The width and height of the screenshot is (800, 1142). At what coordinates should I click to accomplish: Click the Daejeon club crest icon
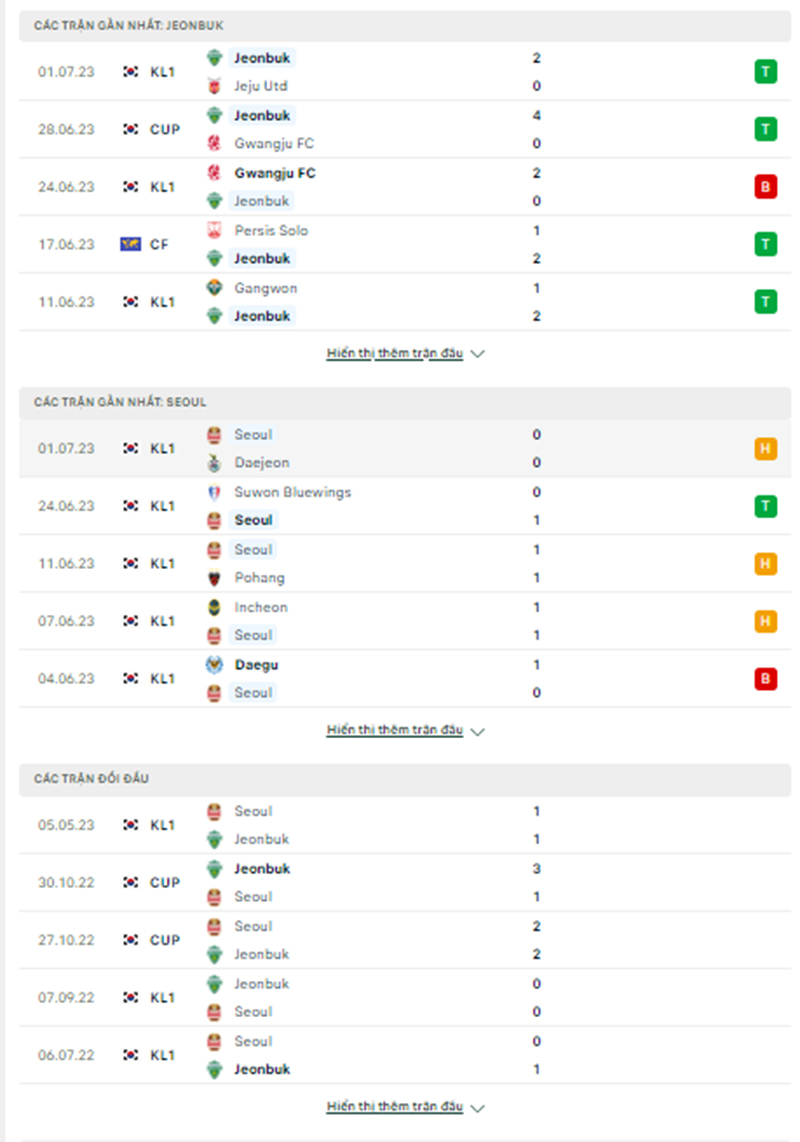click(x=214, y=462)
